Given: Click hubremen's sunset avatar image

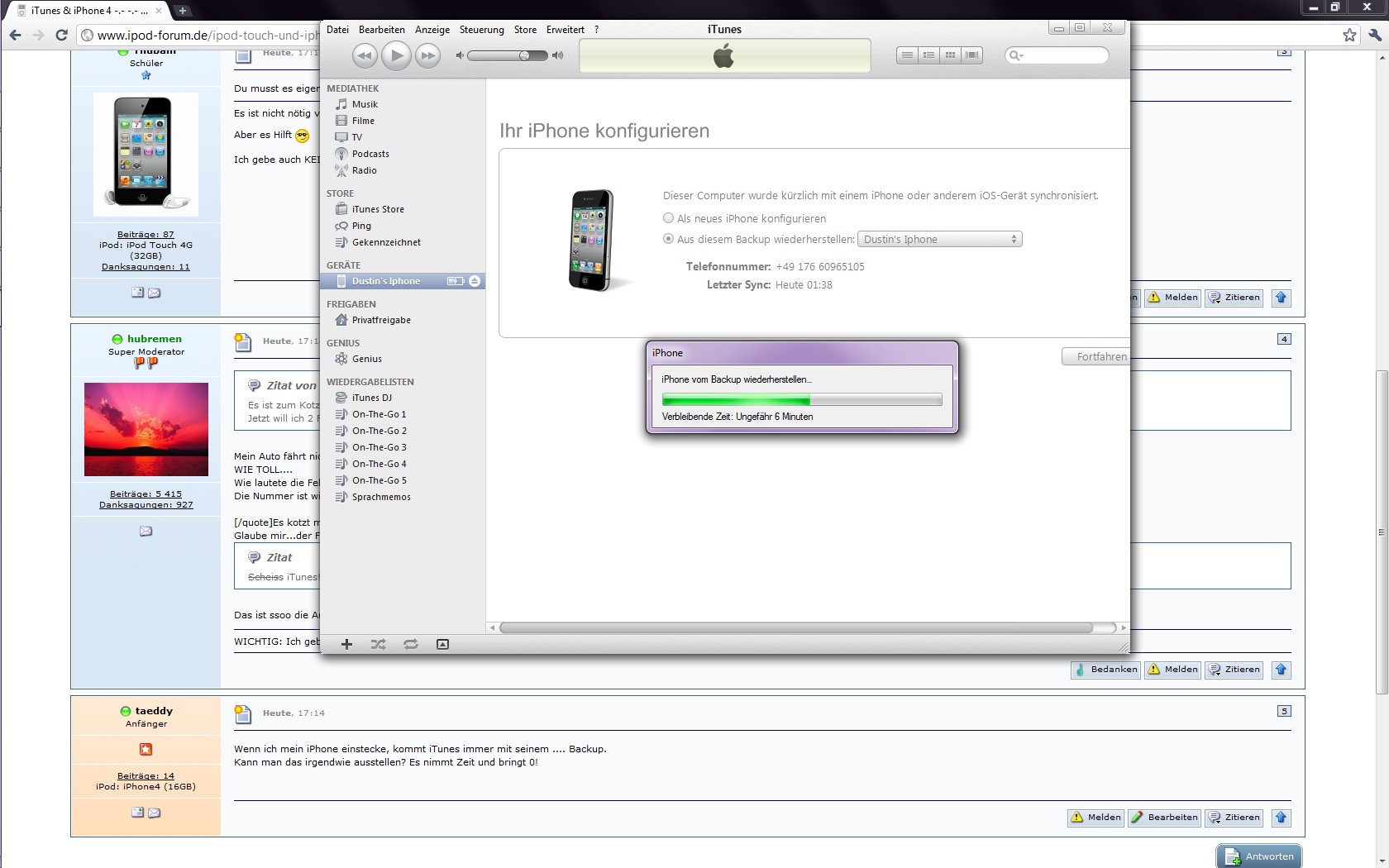Looking at the screenshot, I should [x=146, y=429].
